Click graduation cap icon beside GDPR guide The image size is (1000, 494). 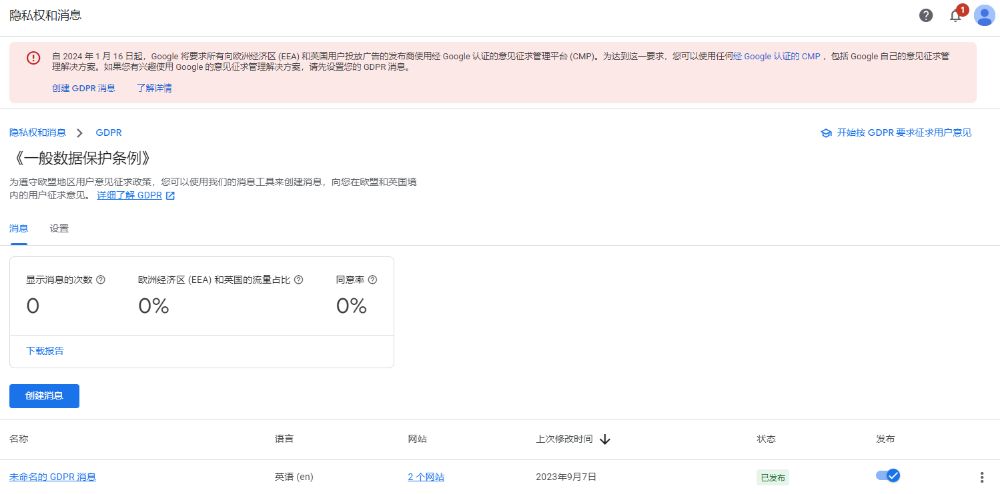(x=826, y=133)
